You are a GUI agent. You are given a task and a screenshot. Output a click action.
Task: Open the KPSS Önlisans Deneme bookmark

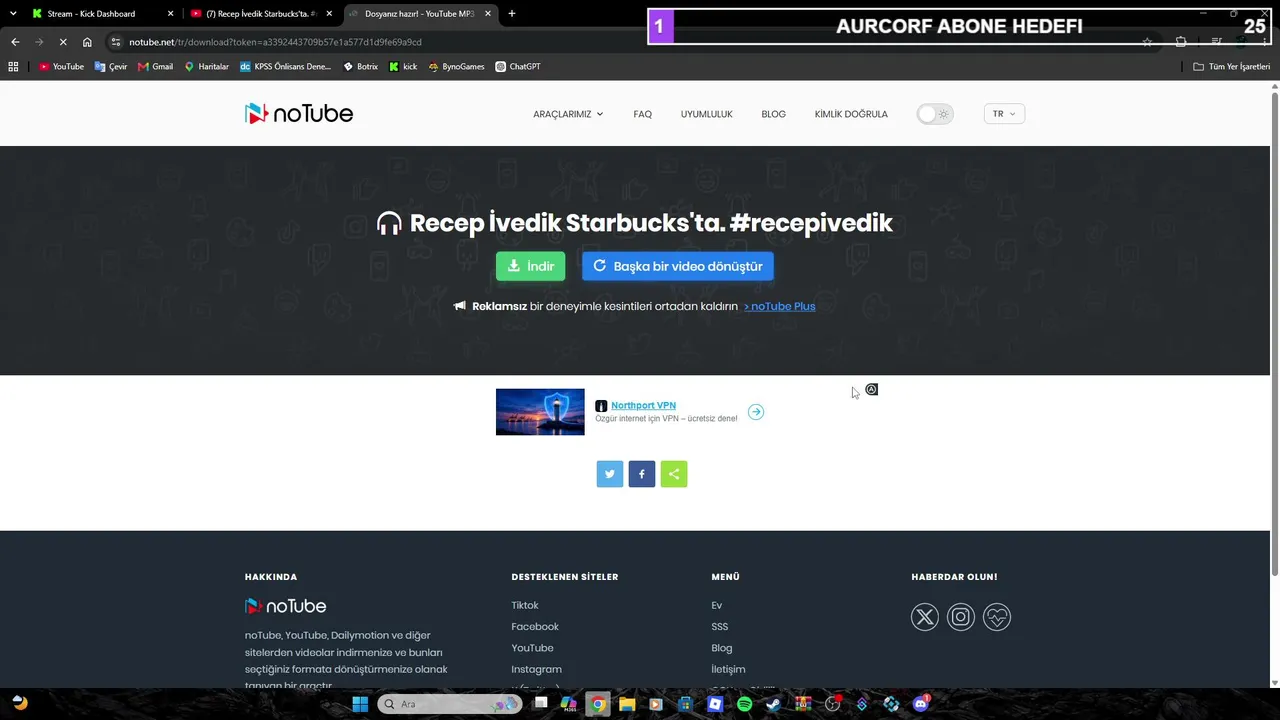[286, 67]
